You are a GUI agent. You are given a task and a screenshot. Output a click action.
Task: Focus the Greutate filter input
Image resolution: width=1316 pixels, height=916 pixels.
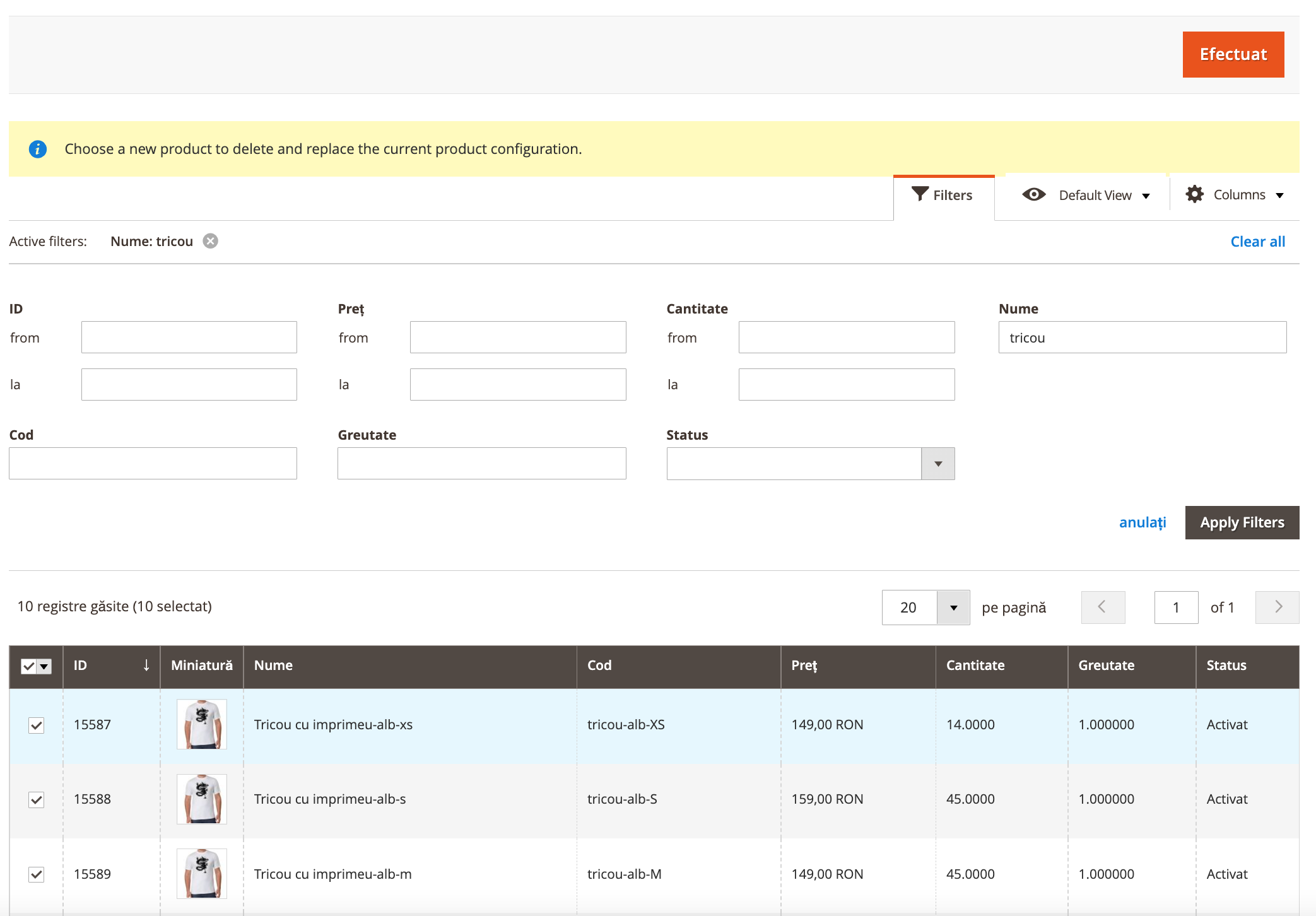pos(481,464)
